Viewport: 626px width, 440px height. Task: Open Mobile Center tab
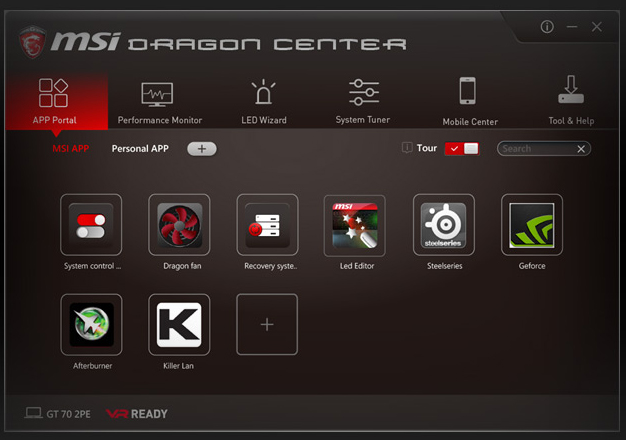(470, 102)
